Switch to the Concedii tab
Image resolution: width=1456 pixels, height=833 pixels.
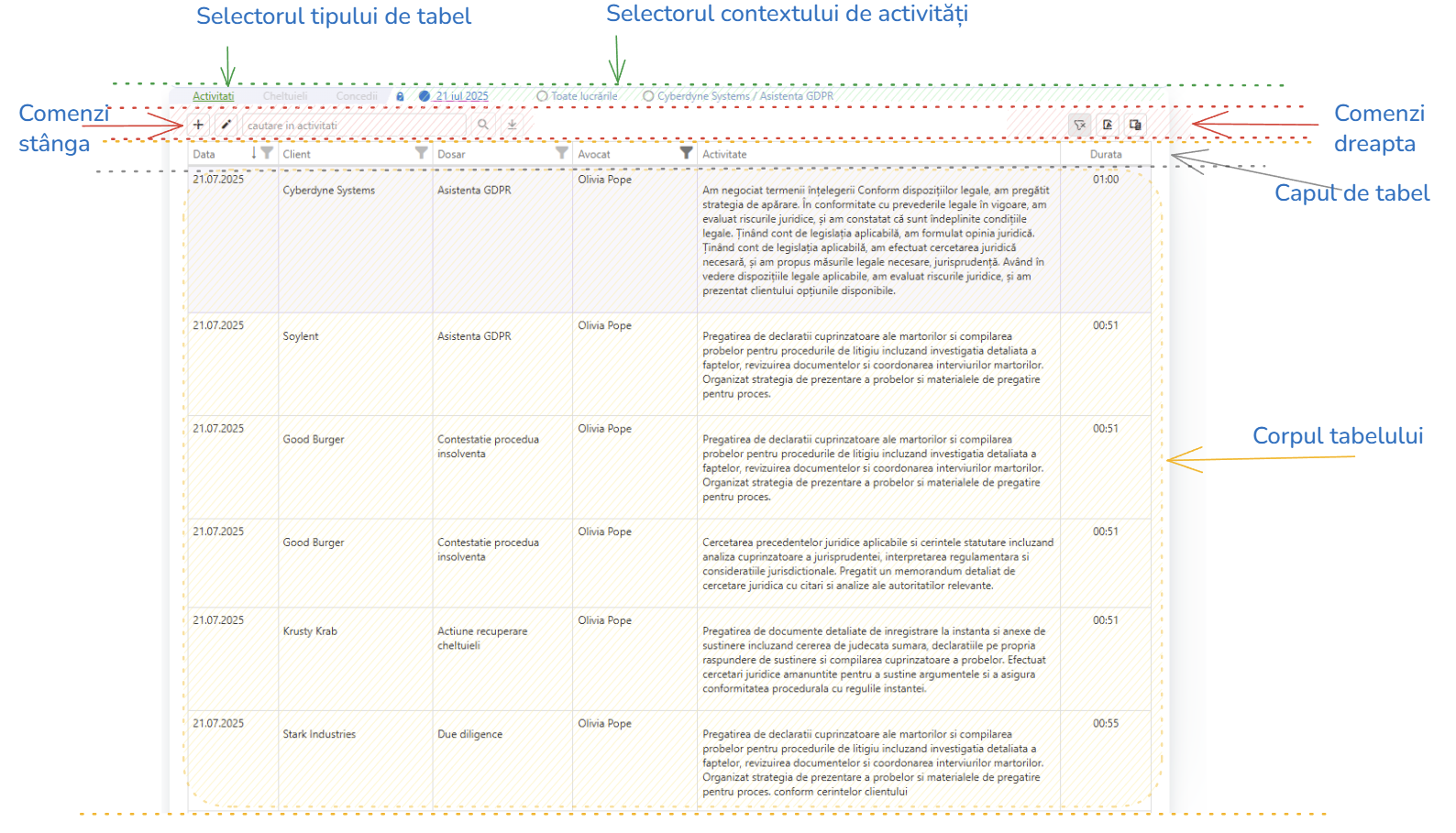pyautogui.click(x=357, y=96)
